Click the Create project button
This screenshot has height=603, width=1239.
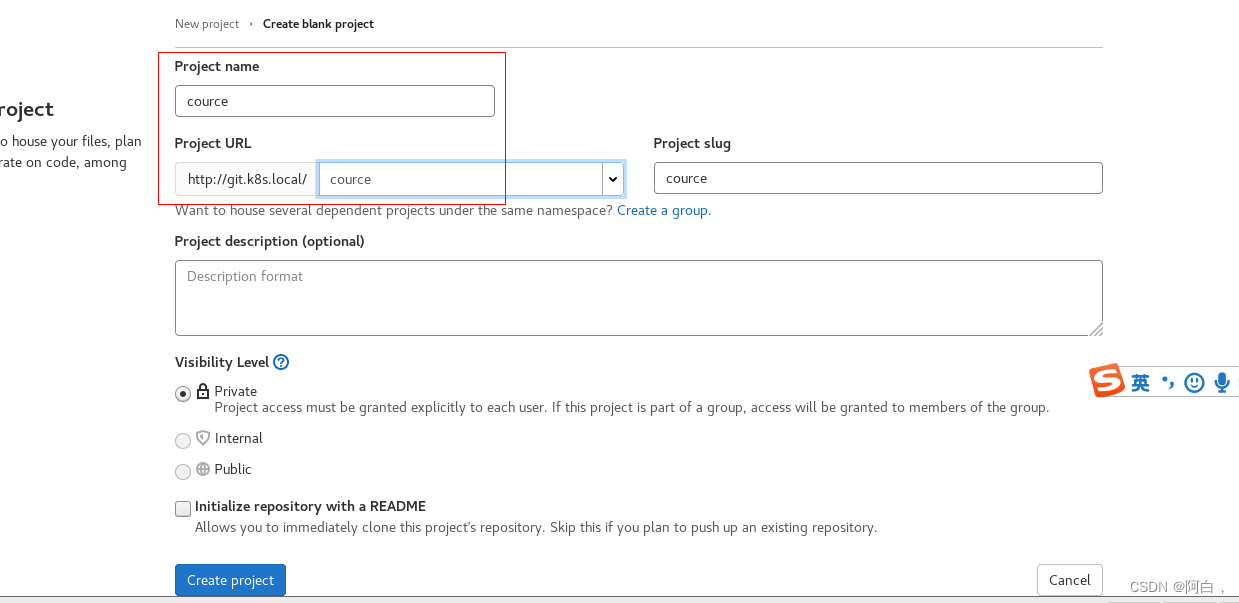pos(230,581)
